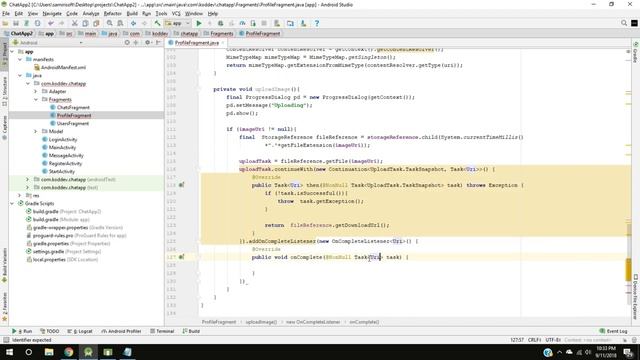The image size is (640, 360).
Task: Click the Profile app icon
Action: coord(242,23)
